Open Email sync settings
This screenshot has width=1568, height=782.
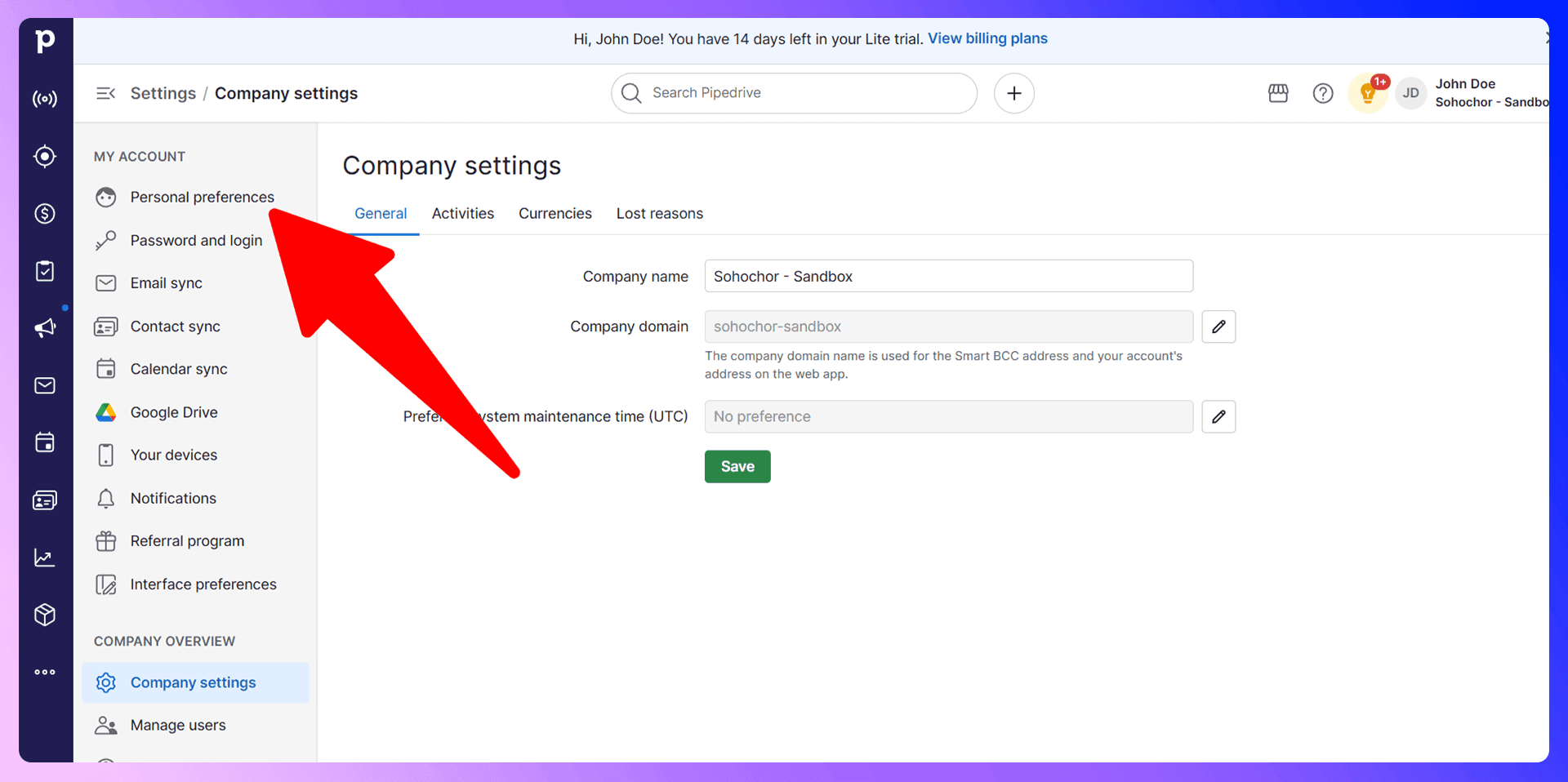pos(196,283)
